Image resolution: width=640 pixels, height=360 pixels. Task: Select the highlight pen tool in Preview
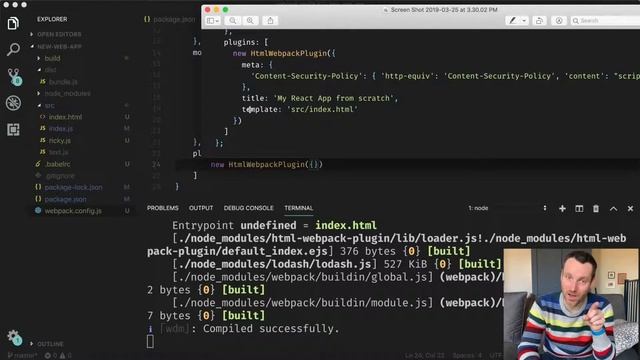tap(512, 20)
